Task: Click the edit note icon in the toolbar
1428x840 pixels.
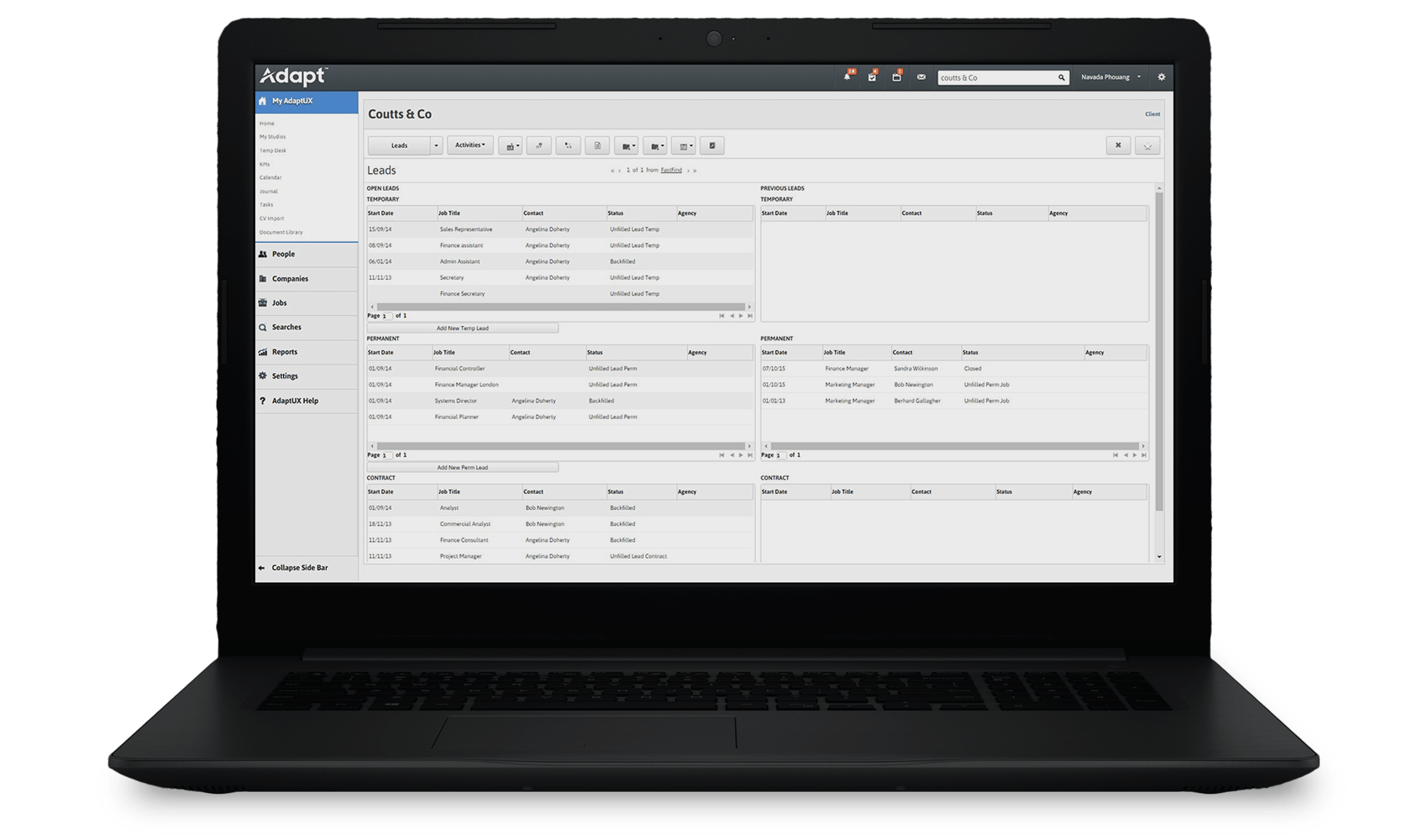Action: 712,146
